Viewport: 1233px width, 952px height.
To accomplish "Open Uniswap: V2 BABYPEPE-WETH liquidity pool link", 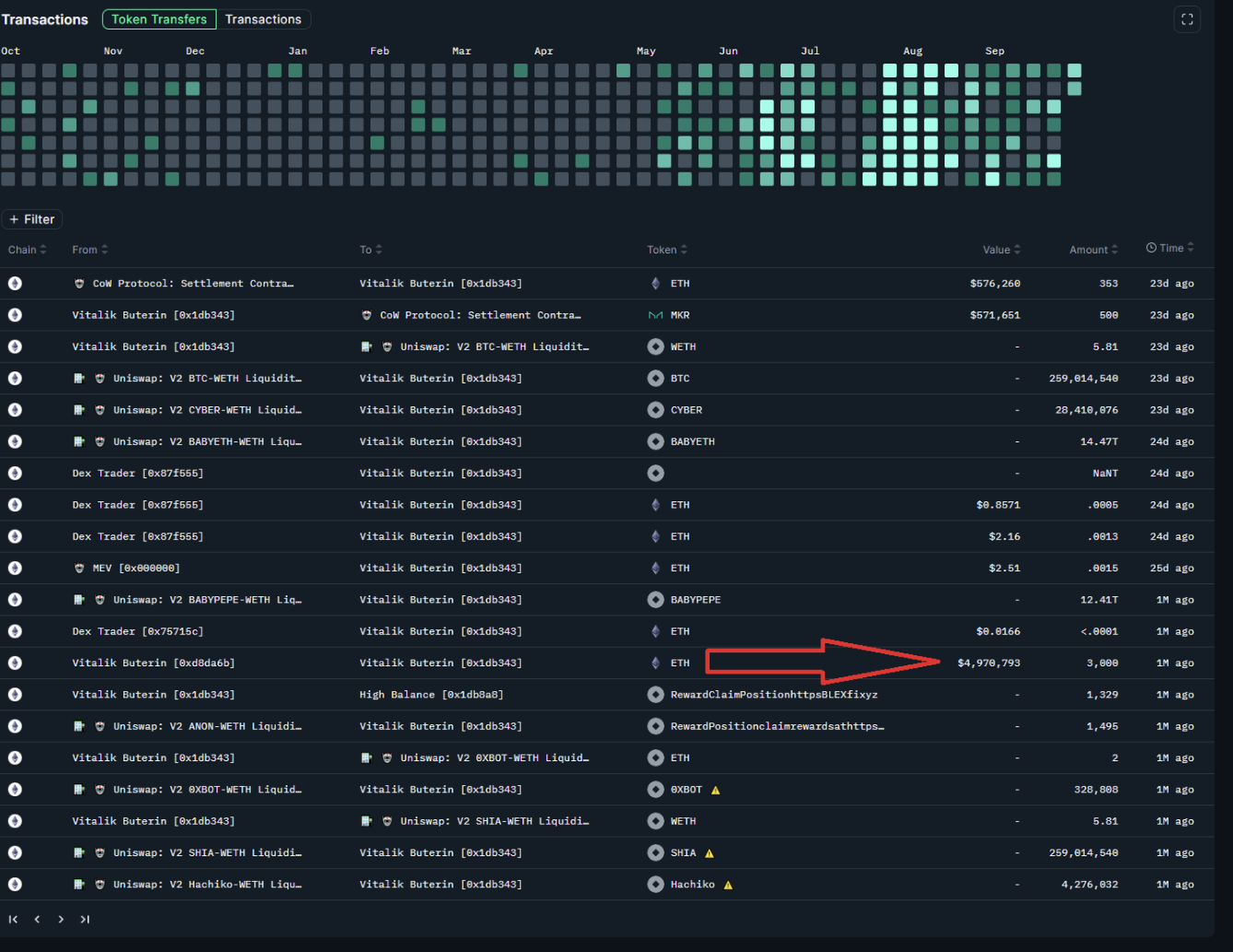I will tap(207, 600).
